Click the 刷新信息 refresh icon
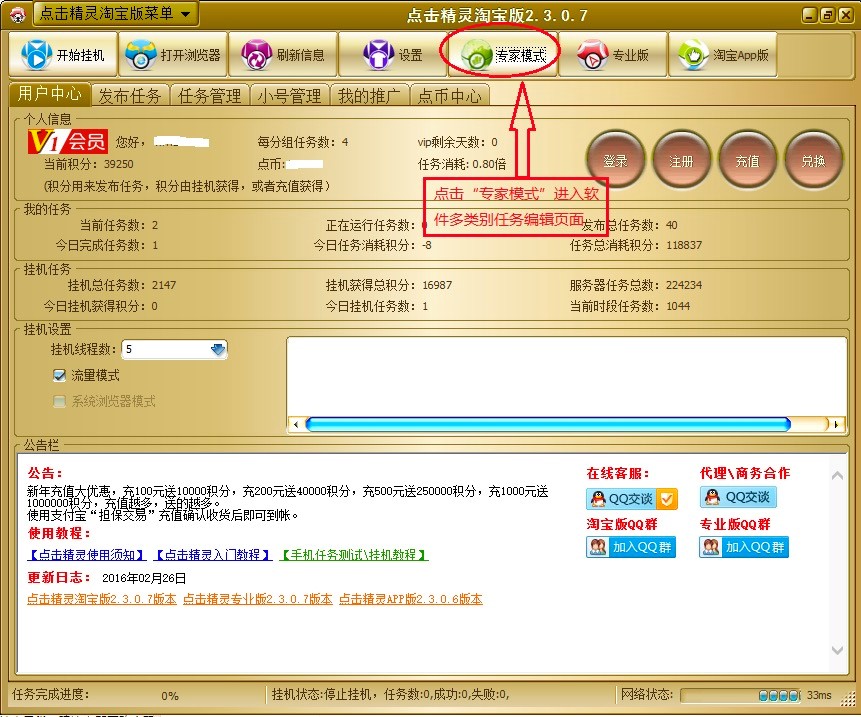The width and height of the screenshot is (861, 717). tap(256, 55)
